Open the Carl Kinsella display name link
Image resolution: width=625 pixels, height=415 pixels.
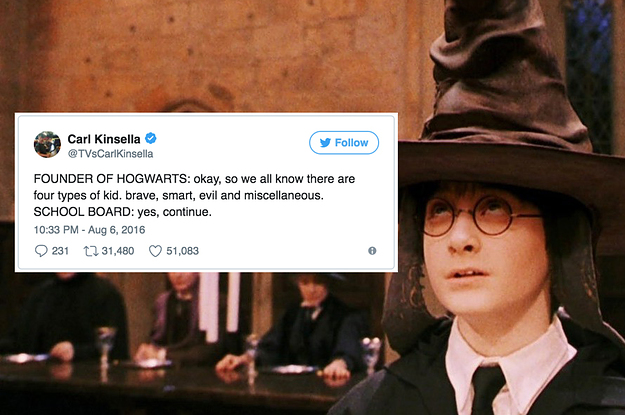[104, 139]
